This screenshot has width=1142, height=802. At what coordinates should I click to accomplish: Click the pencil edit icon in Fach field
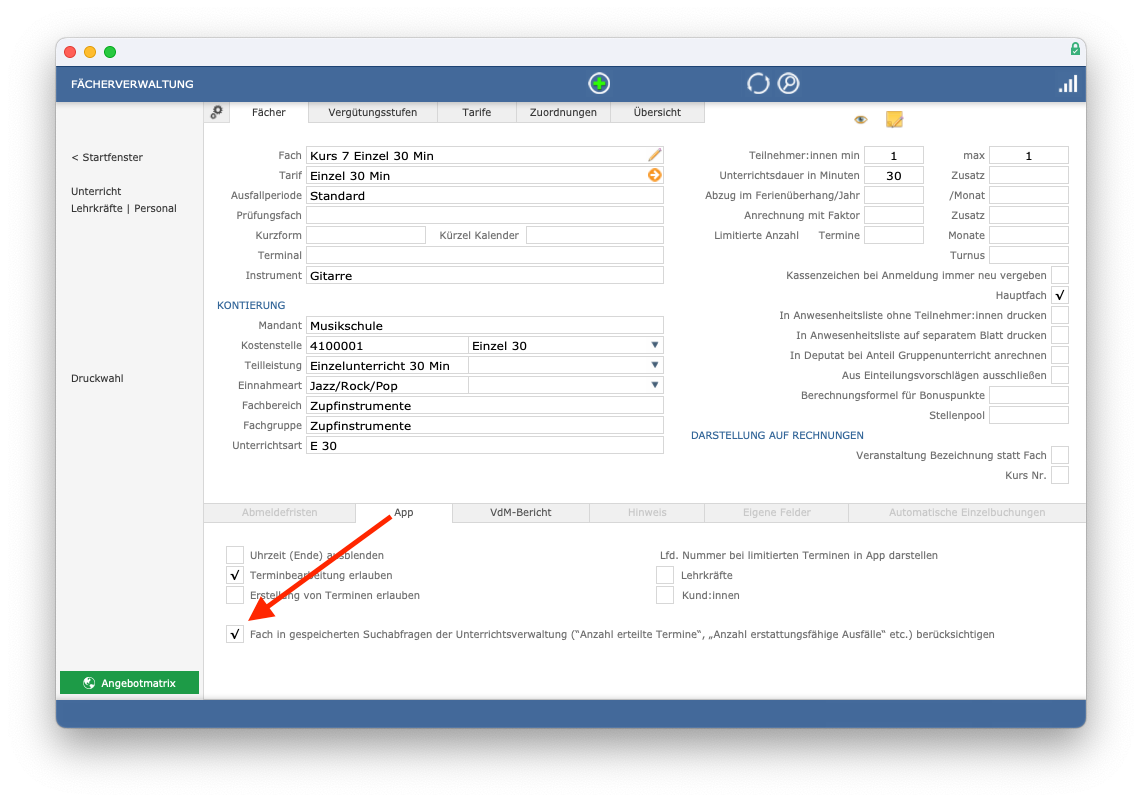tap(654, 155)
